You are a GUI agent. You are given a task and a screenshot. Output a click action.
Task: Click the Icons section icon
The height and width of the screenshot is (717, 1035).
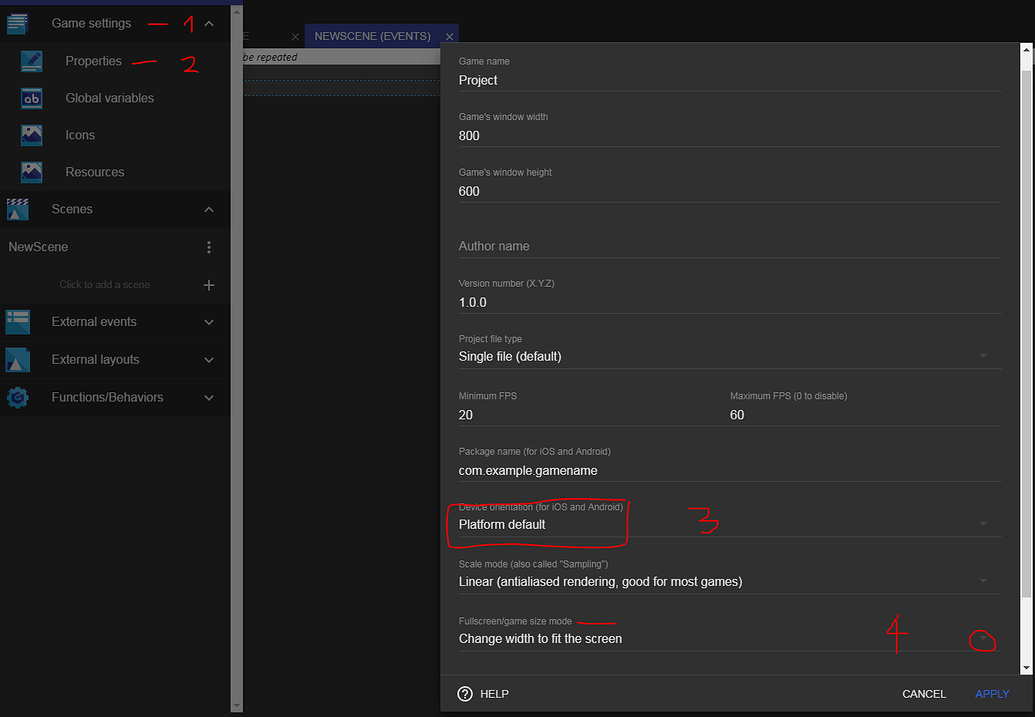(x=33, y=134)
